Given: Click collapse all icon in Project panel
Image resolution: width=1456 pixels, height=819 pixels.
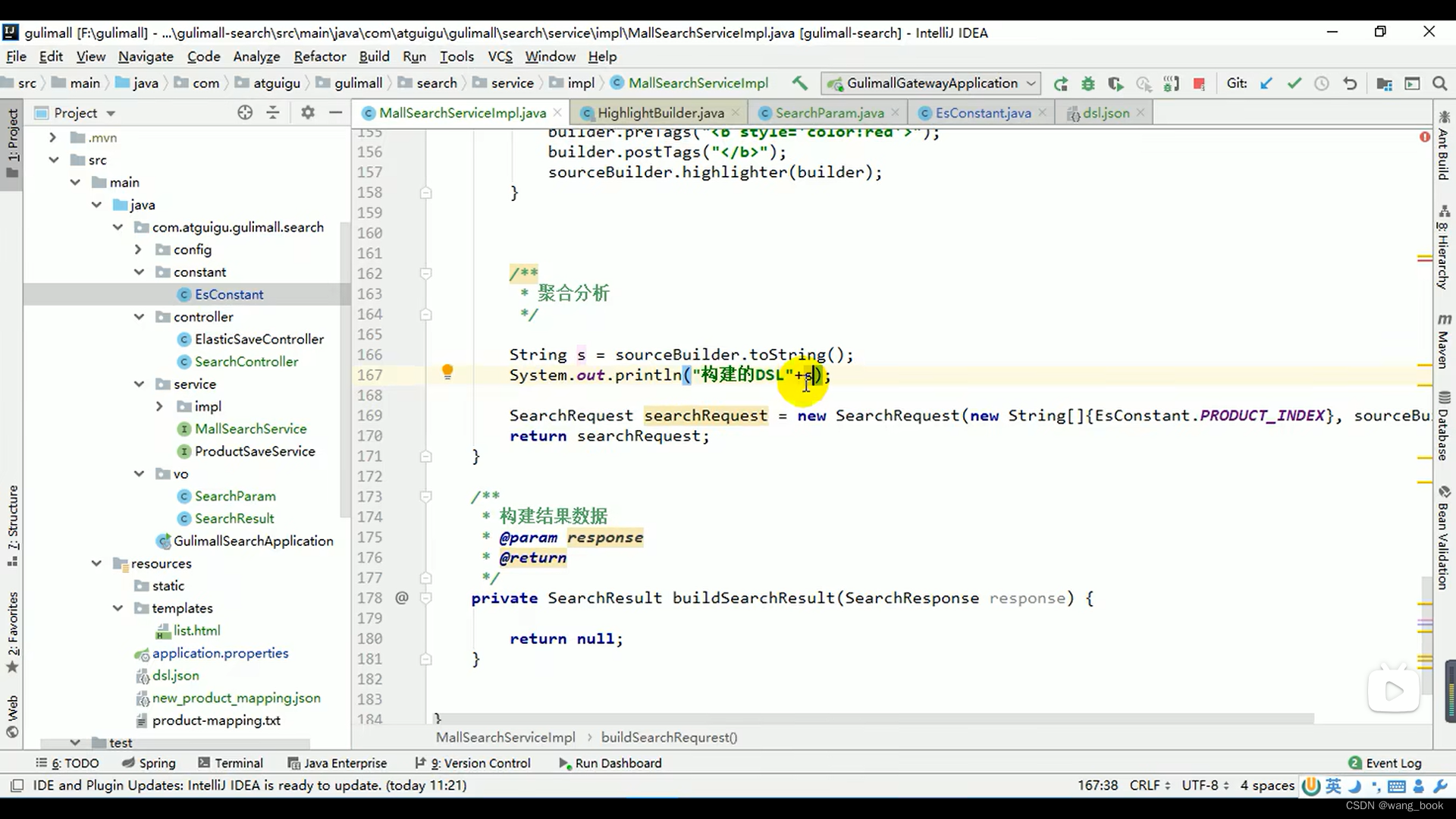Looking at the screenshot, I should (x=273, y=112).
